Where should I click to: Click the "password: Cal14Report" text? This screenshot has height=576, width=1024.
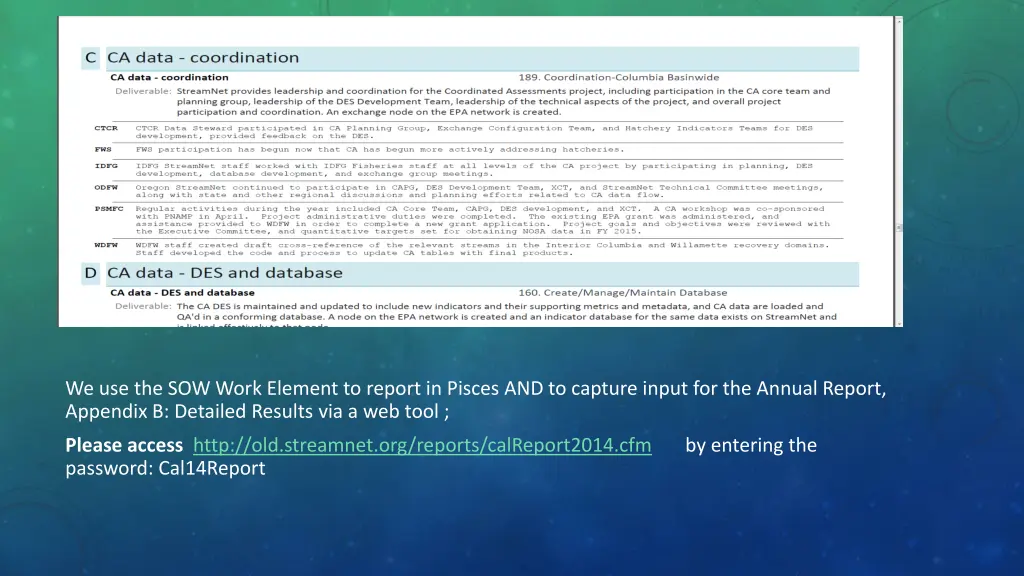tap(165, 467)
